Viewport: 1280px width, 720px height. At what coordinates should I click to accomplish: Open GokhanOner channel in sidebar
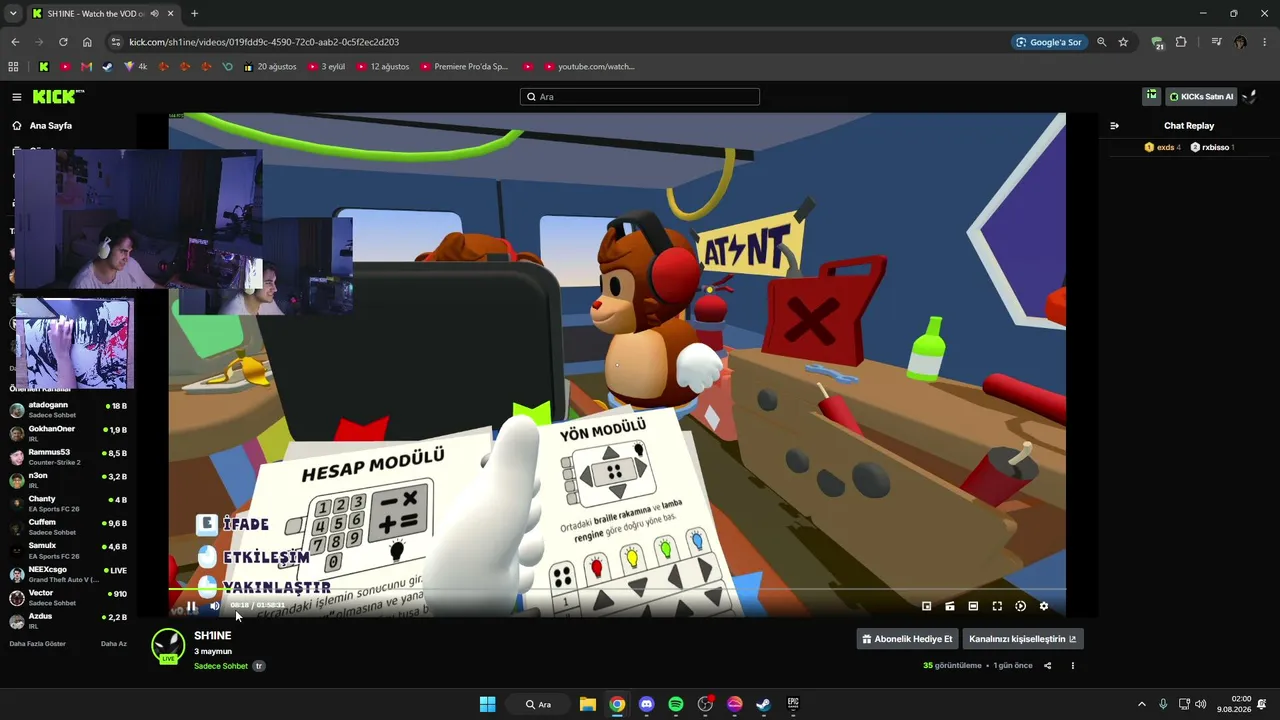coord(68,433)
